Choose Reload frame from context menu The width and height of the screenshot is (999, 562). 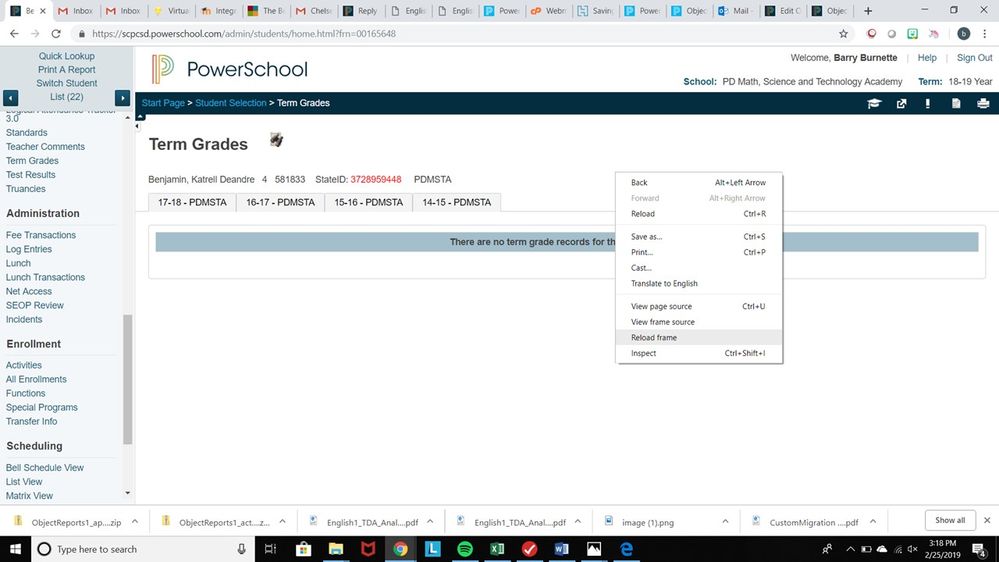(x=699, y=338)
